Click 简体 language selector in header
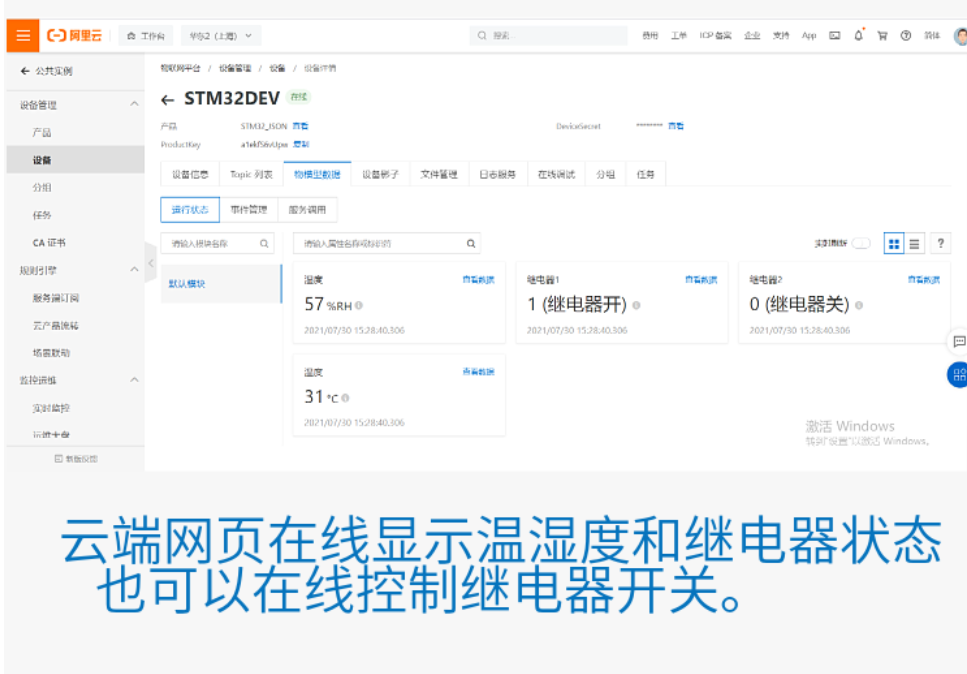This screenshot has width=967, height=674. coord(932,36)
